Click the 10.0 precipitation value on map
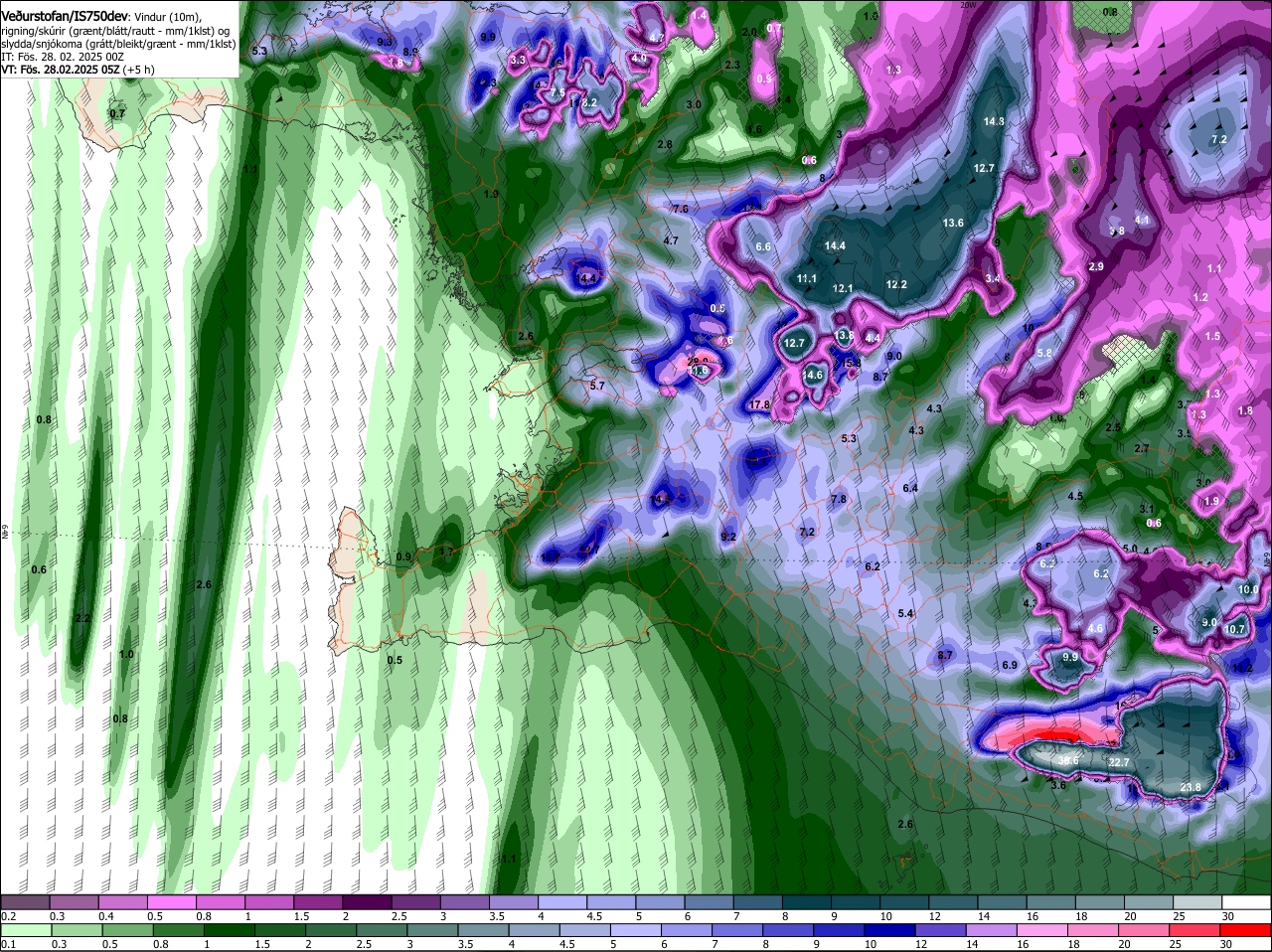Image resolution: width=1272 pixels, height=952 pixels. (x=1248, y=589)
